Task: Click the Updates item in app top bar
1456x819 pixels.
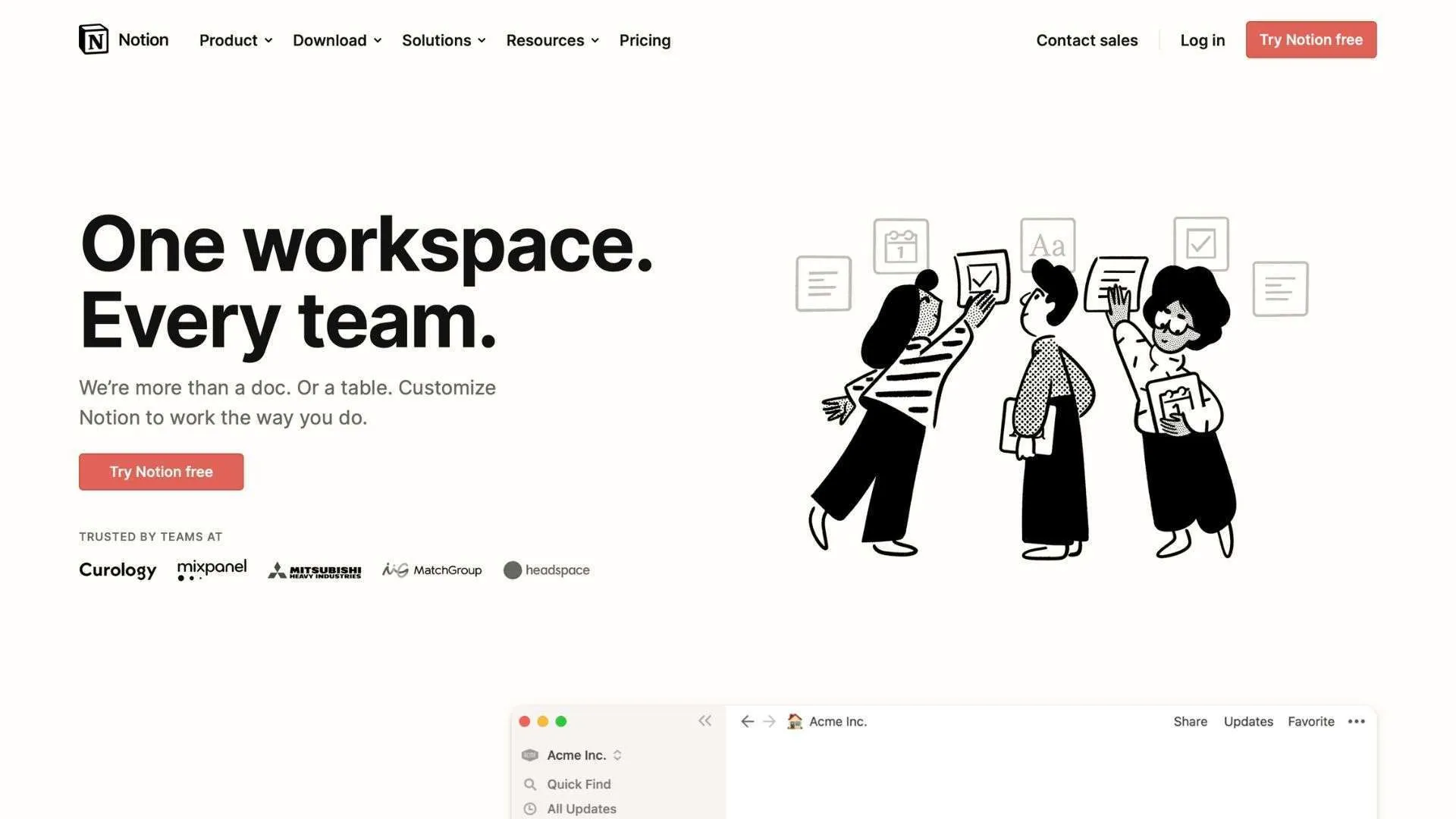Action: 1248,721
